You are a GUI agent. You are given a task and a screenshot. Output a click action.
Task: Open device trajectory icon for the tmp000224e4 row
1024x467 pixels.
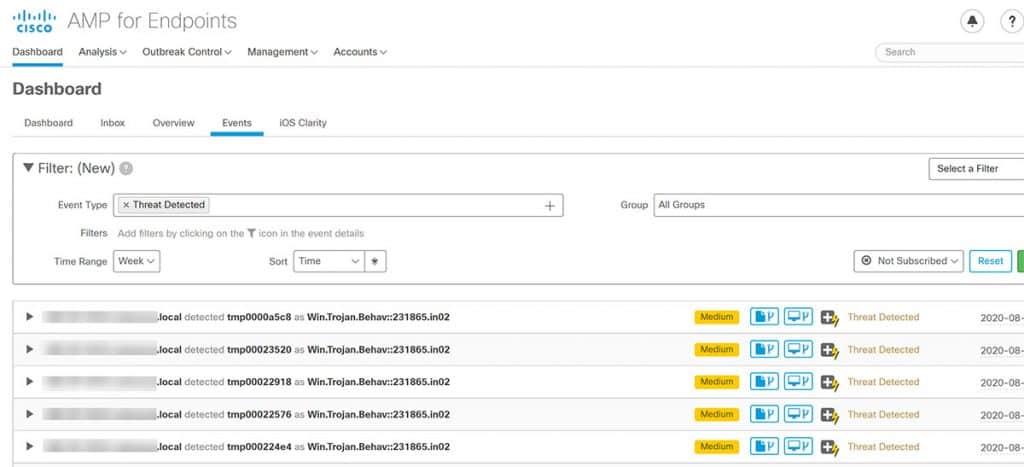point(798,447)
